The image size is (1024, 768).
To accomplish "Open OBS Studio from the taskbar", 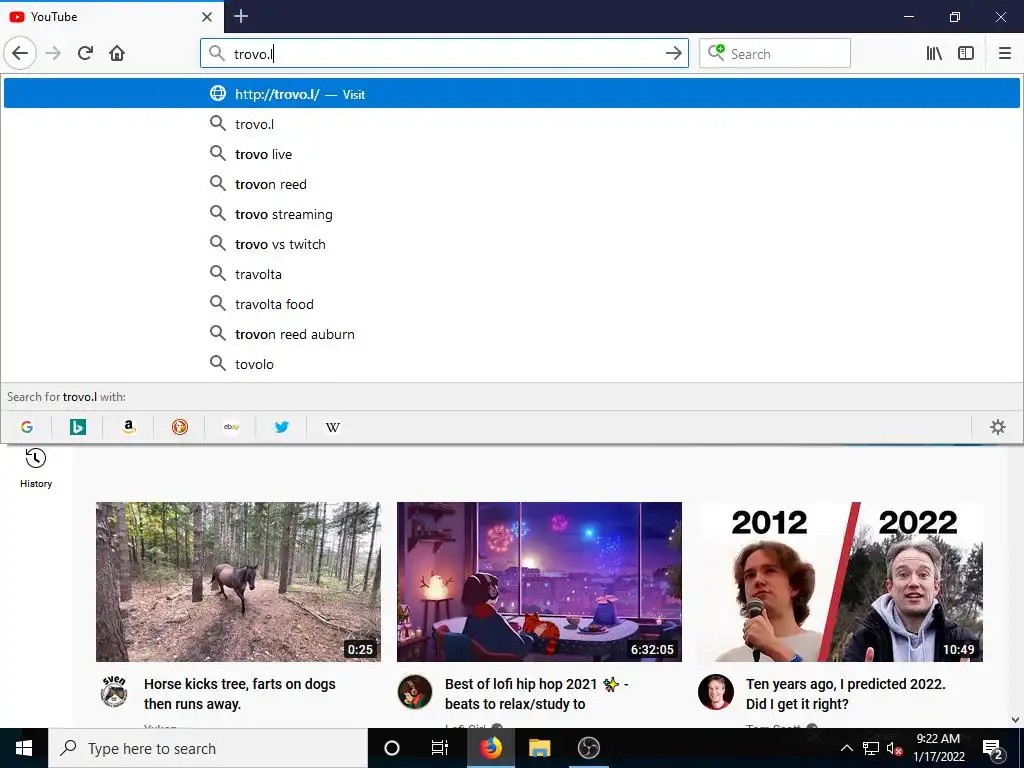I will pos(588,748).
